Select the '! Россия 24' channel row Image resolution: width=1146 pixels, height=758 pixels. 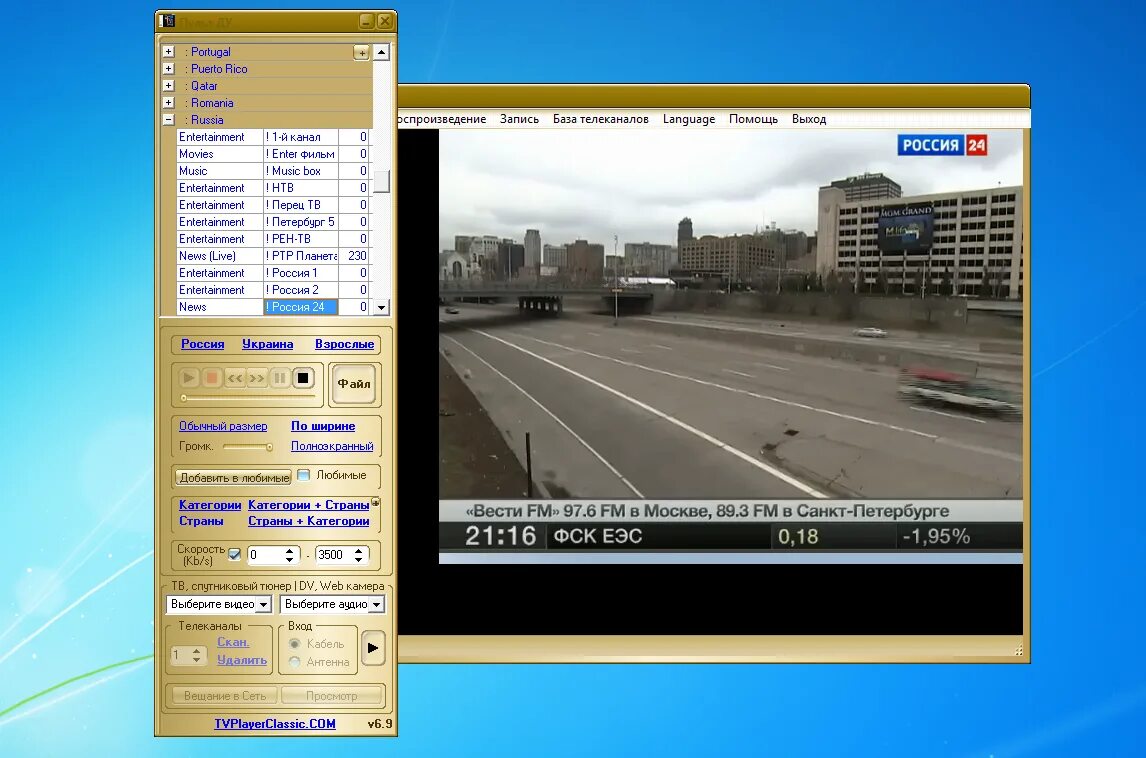point(273,307)
